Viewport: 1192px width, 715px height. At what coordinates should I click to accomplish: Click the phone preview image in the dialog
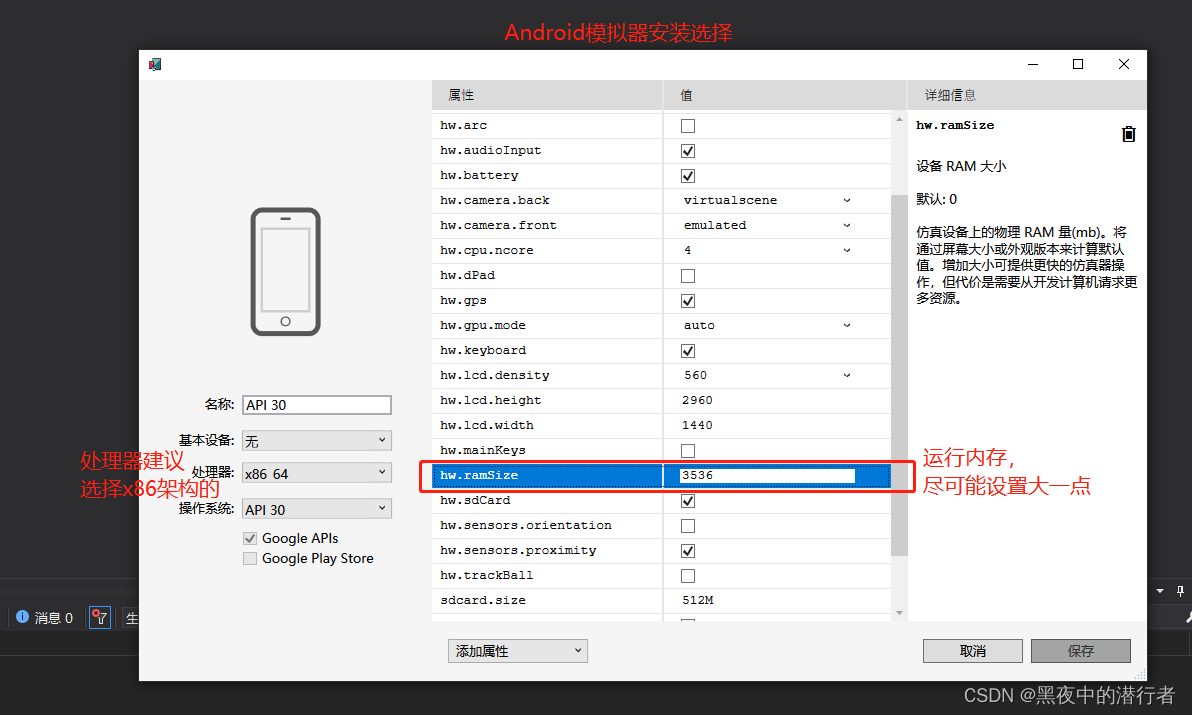coord(285,268)
